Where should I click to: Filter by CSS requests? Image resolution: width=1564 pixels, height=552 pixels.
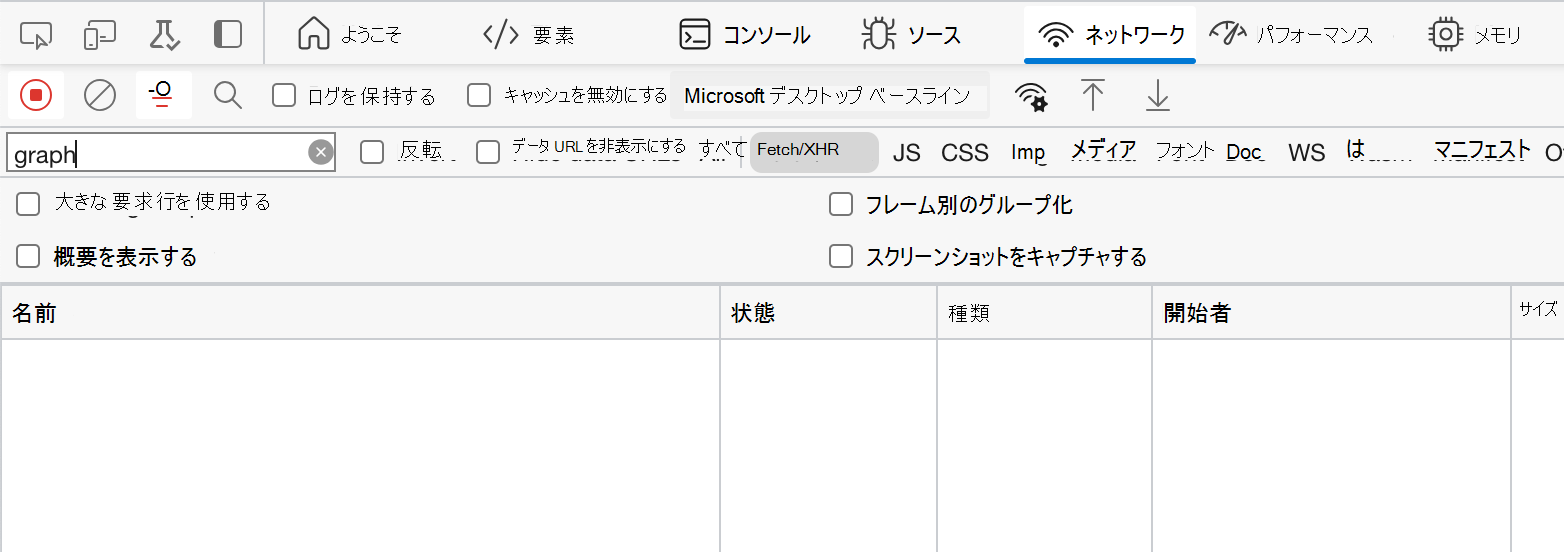pos(965,152)
